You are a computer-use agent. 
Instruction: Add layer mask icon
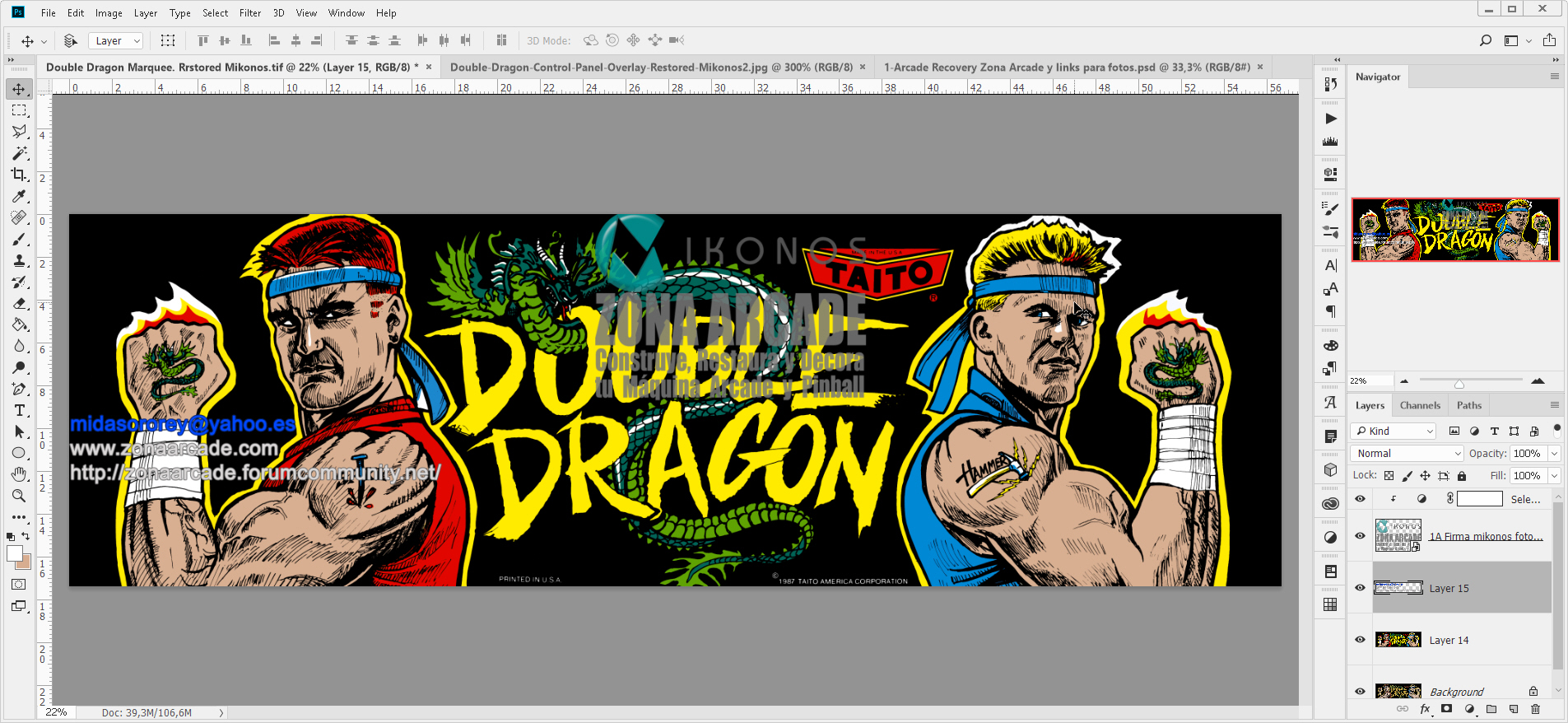pyautogui.click(x=1447, y=709)
